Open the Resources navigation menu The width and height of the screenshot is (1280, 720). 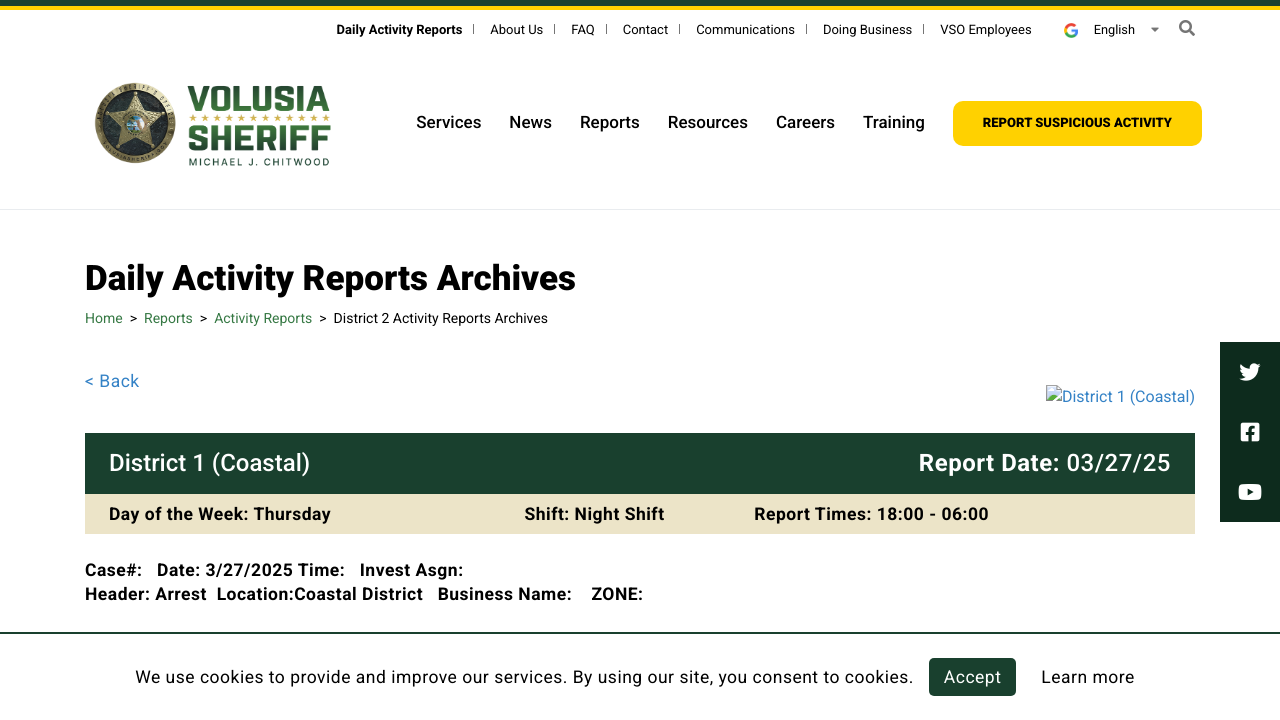[707, 122]
